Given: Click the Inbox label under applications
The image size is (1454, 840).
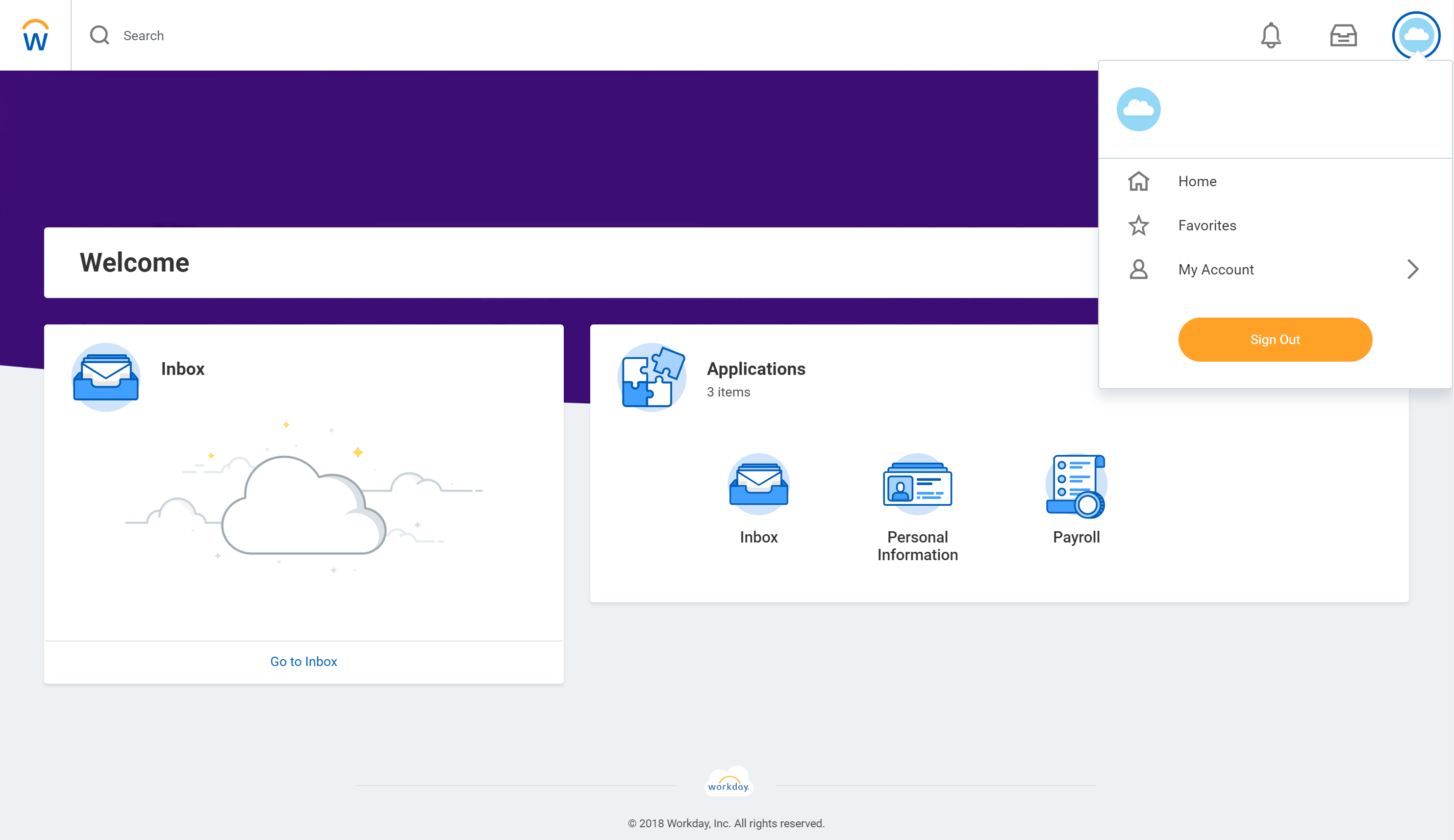Looking at the screenshot, I should coord(759,537).
